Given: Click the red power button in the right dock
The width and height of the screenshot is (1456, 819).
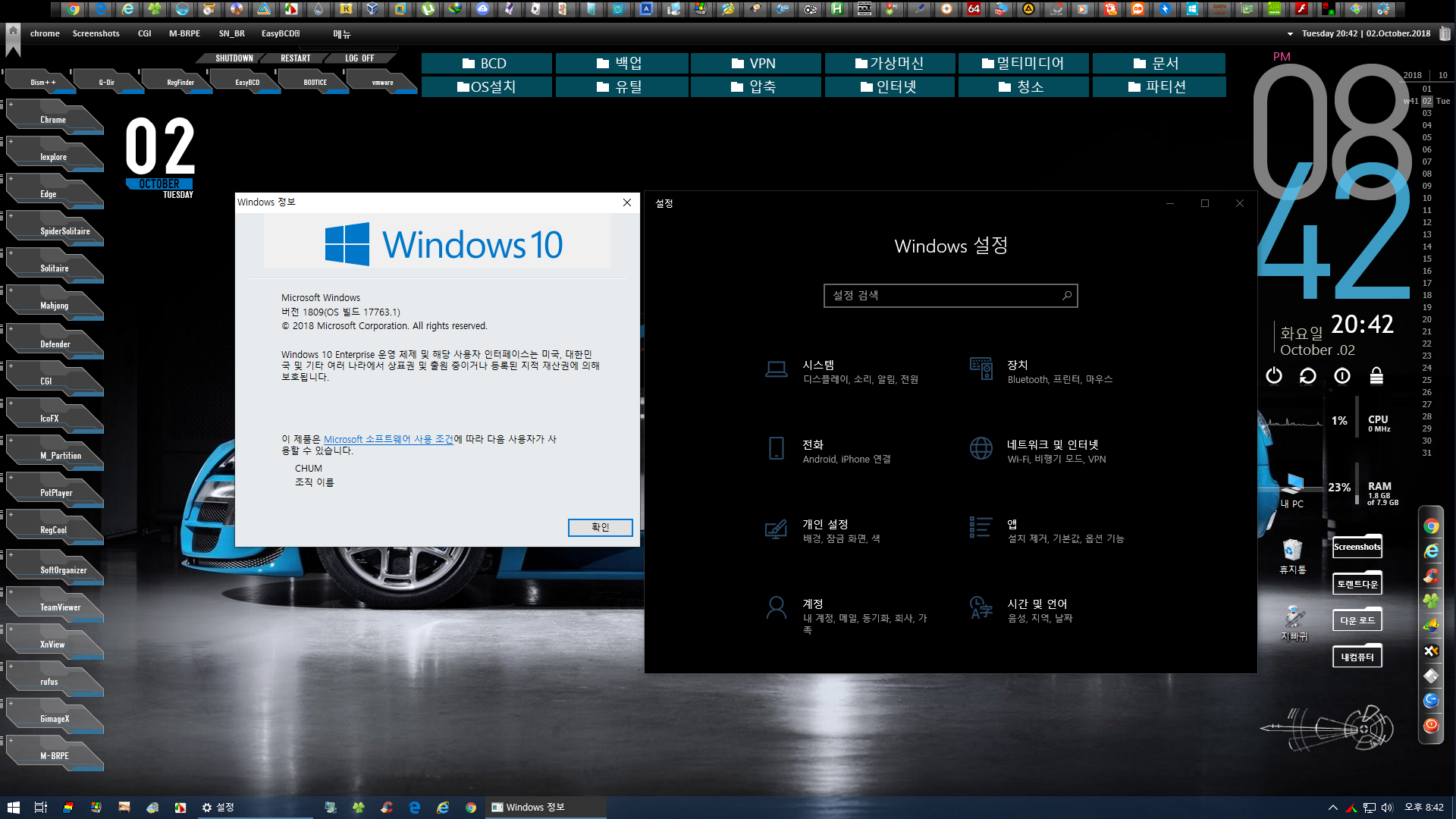Looking at the screenshot, I should click(x=1431, y=726).
